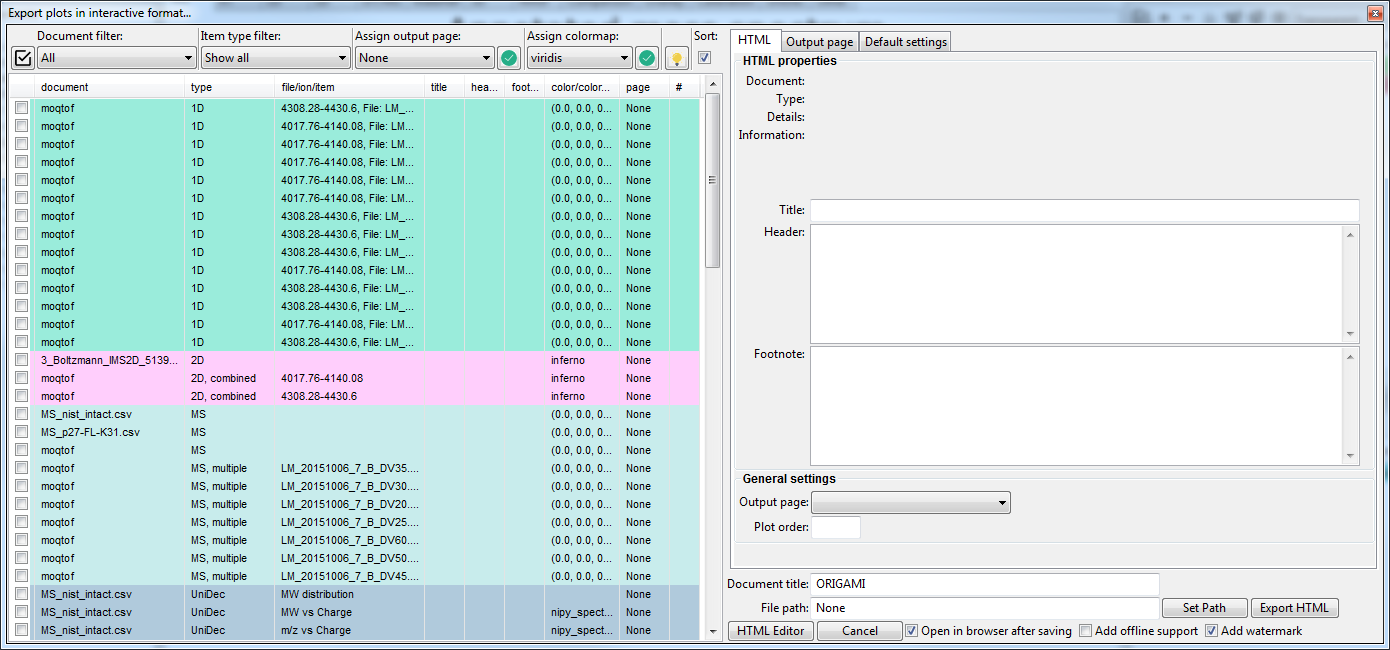
Task: Open the Assign colormap dropdown
Action: click(580, 58)
